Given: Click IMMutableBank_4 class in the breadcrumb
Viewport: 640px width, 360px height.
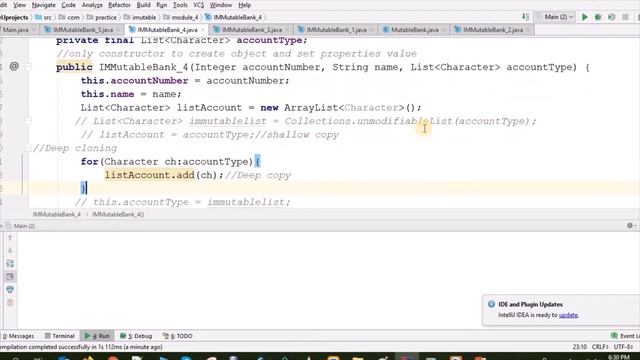Looking at the screenshot, I should [233, 17].
